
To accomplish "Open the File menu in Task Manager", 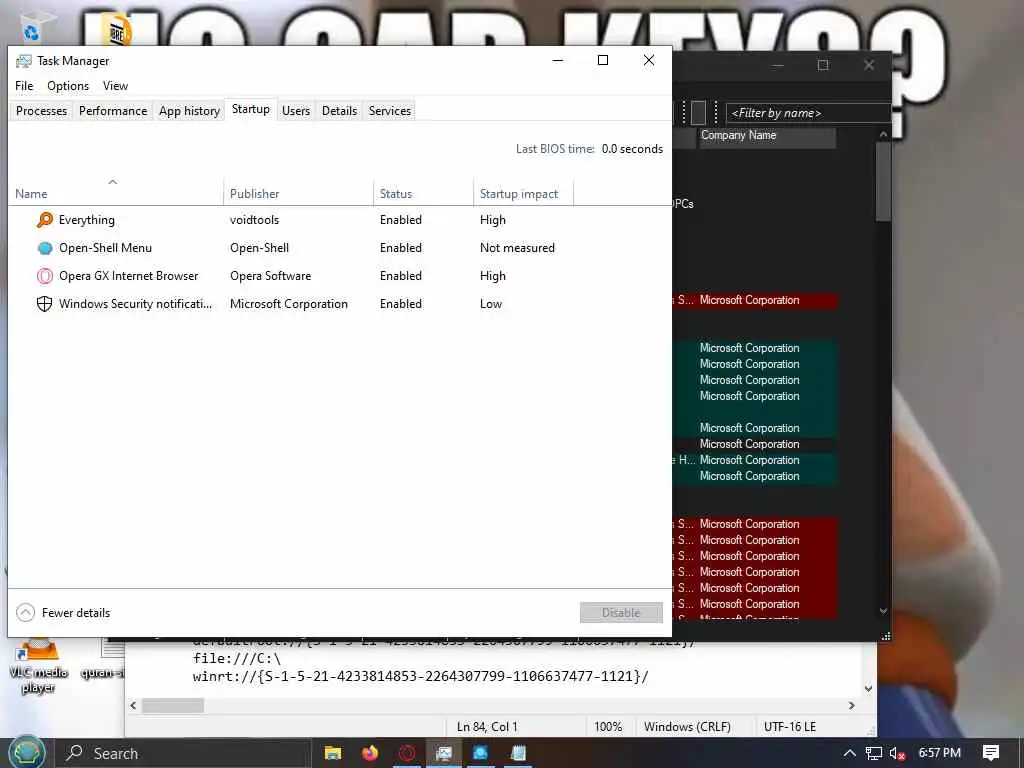I will (24, 86).
